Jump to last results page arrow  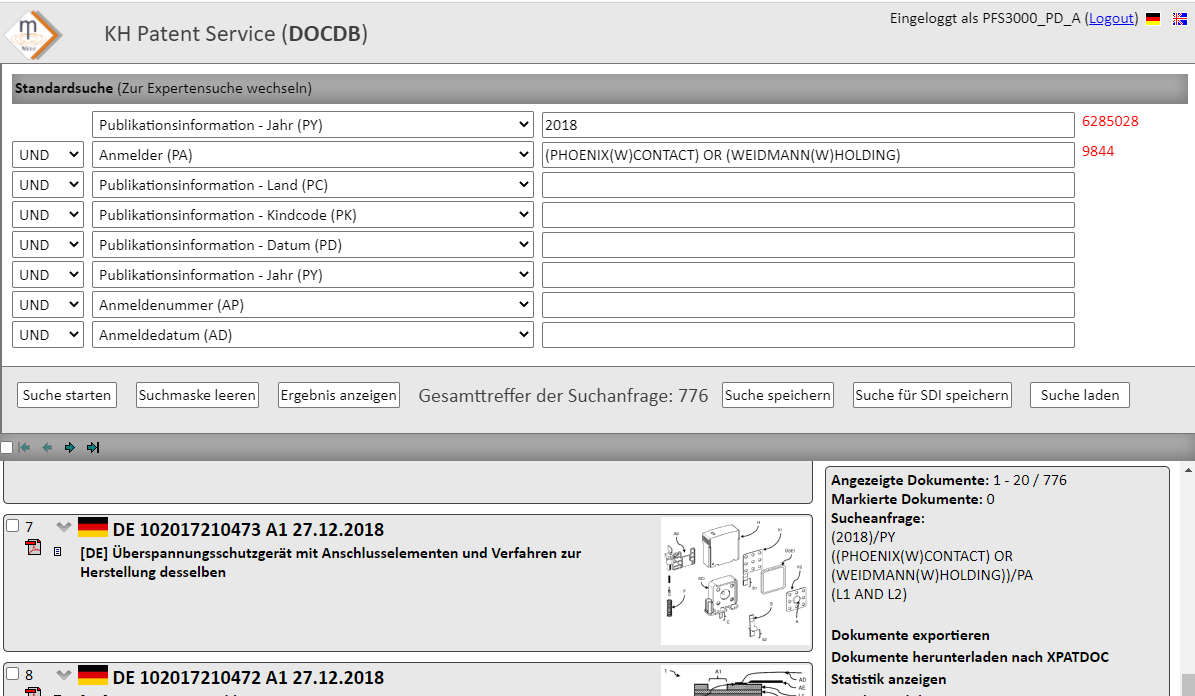[x=93, y=447]
